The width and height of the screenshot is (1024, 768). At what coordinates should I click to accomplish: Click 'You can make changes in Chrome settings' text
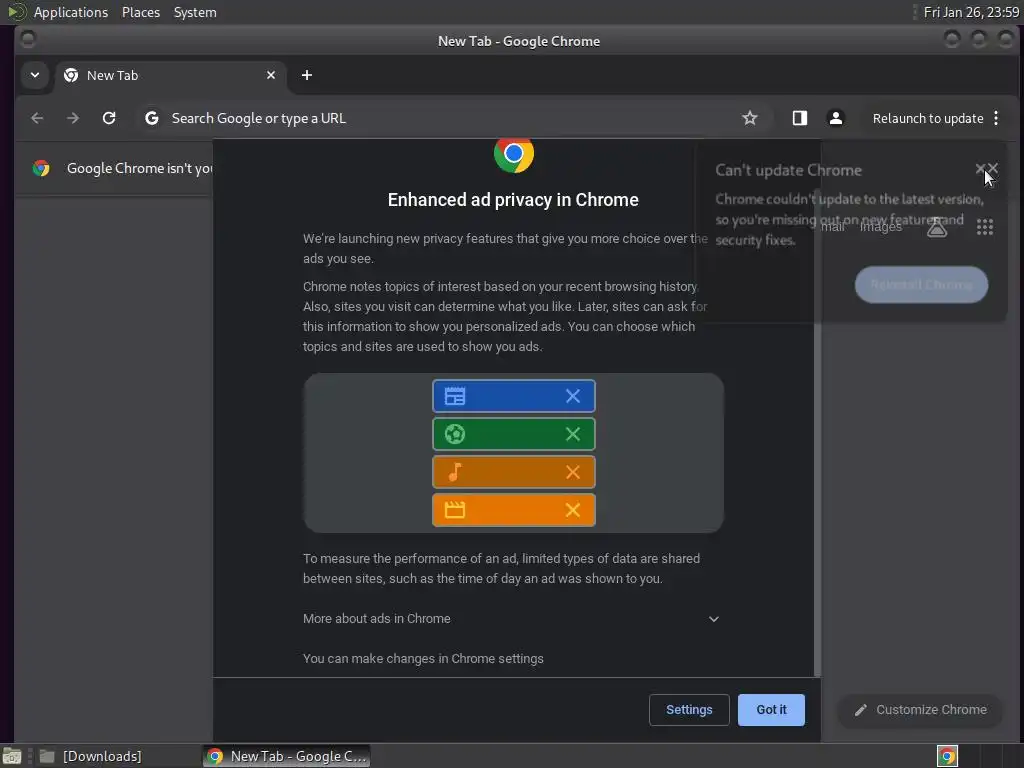[423, 658]
